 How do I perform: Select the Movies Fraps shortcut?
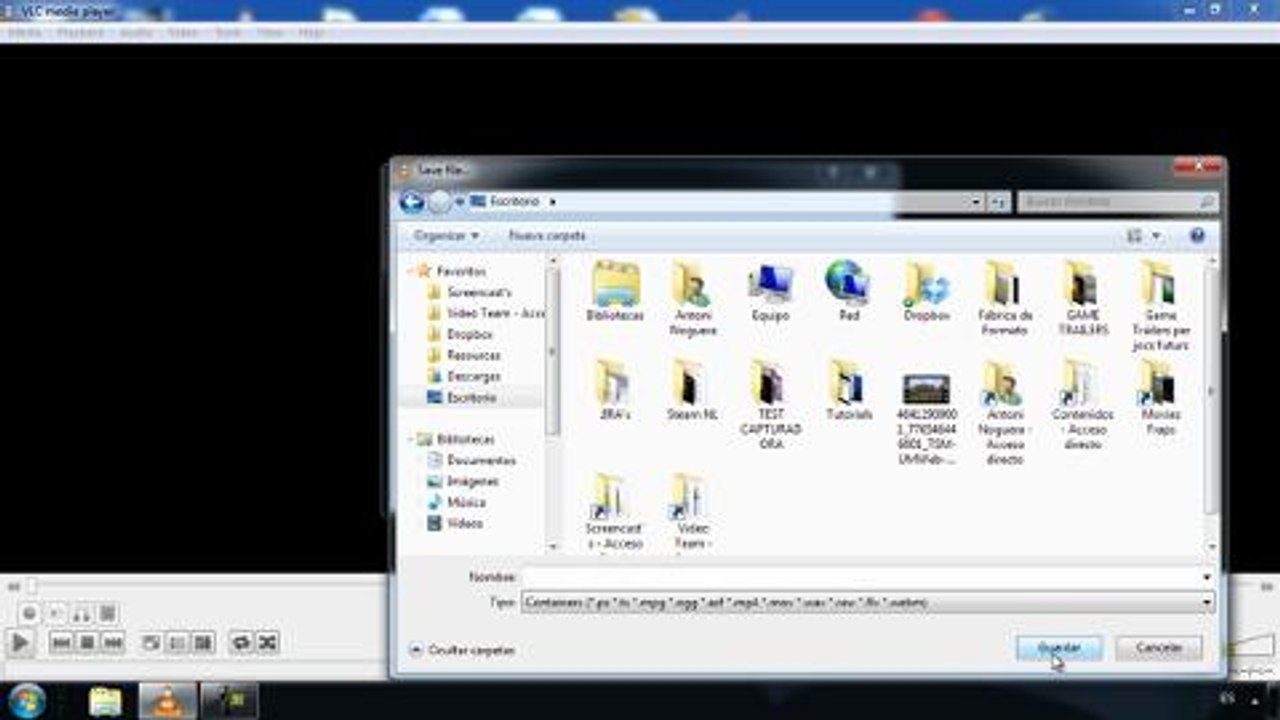(x=1160, y=397)
